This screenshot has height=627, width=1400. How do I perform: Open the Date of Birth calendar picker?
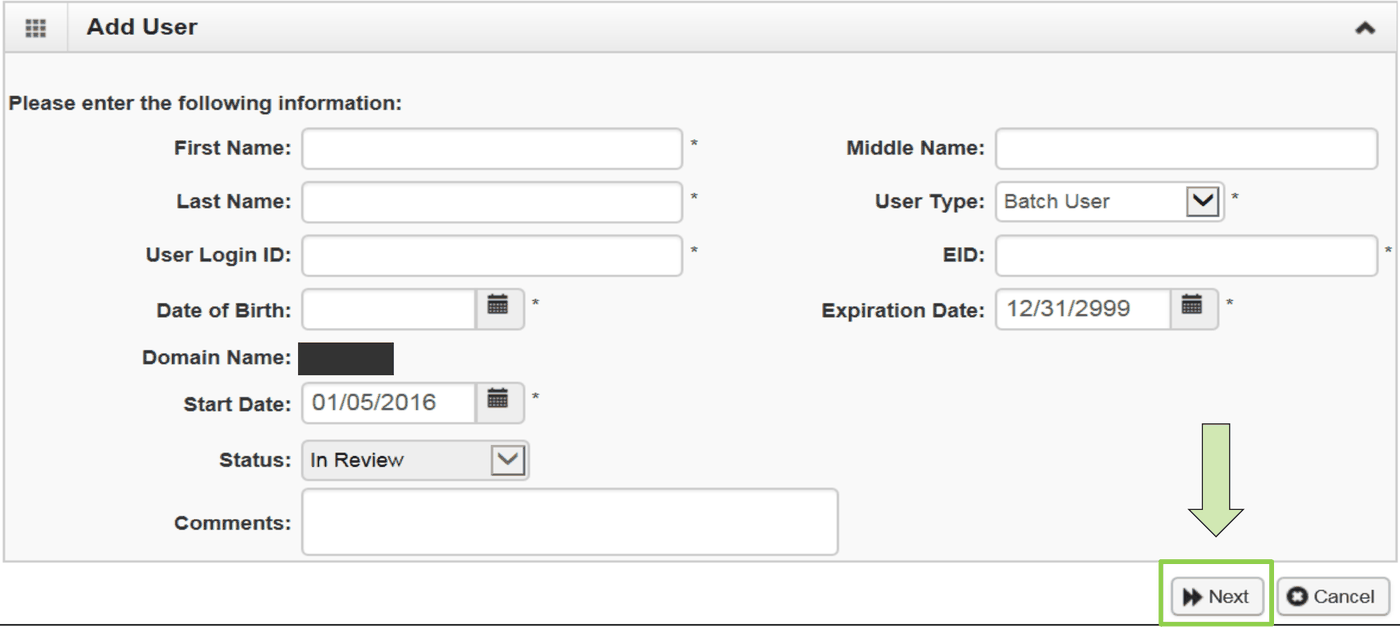[x=499, y=309]
